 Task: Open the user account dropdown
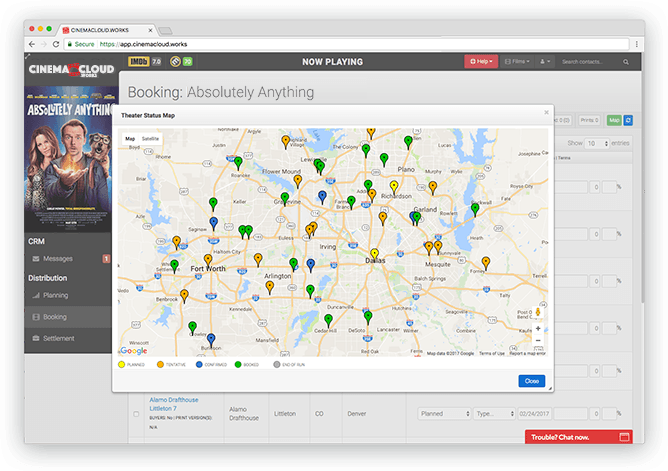pyautogui.click(x=546, y=62)
